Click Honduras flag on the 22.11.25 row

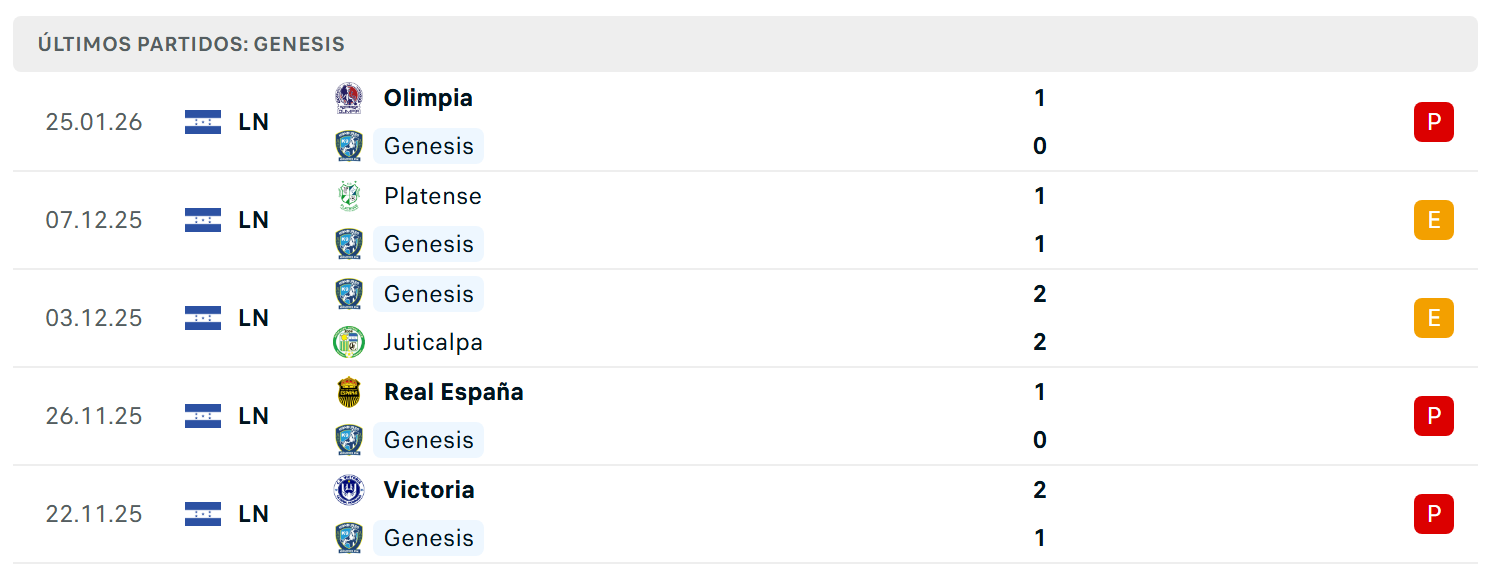click(203, 514)
